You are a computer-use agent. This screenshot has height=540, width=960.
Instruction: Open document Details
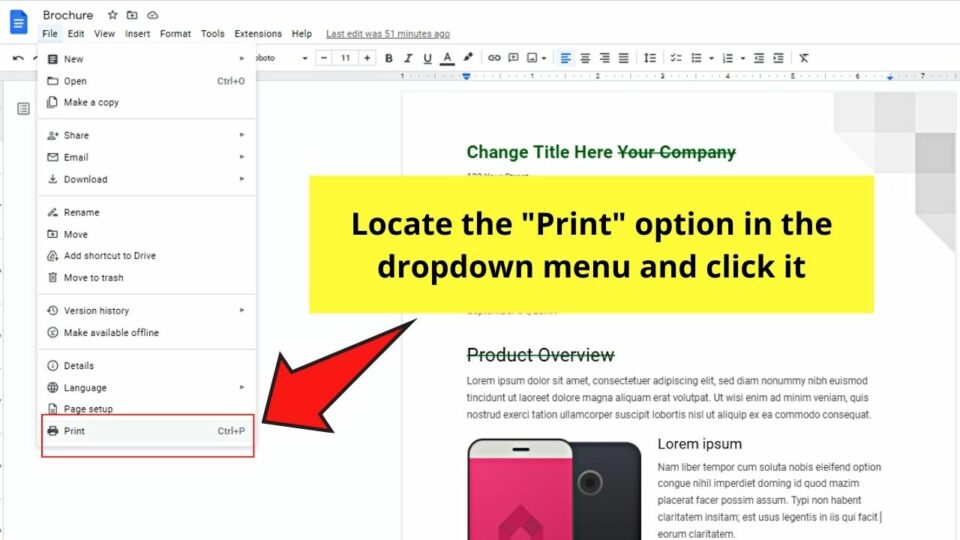(x=147, y=366)
